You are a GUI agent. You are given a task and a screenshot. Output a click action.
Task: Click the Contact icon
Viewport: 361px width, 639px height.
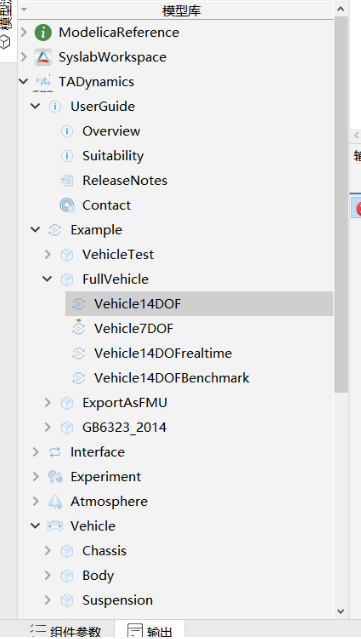(x=67, y=205)
